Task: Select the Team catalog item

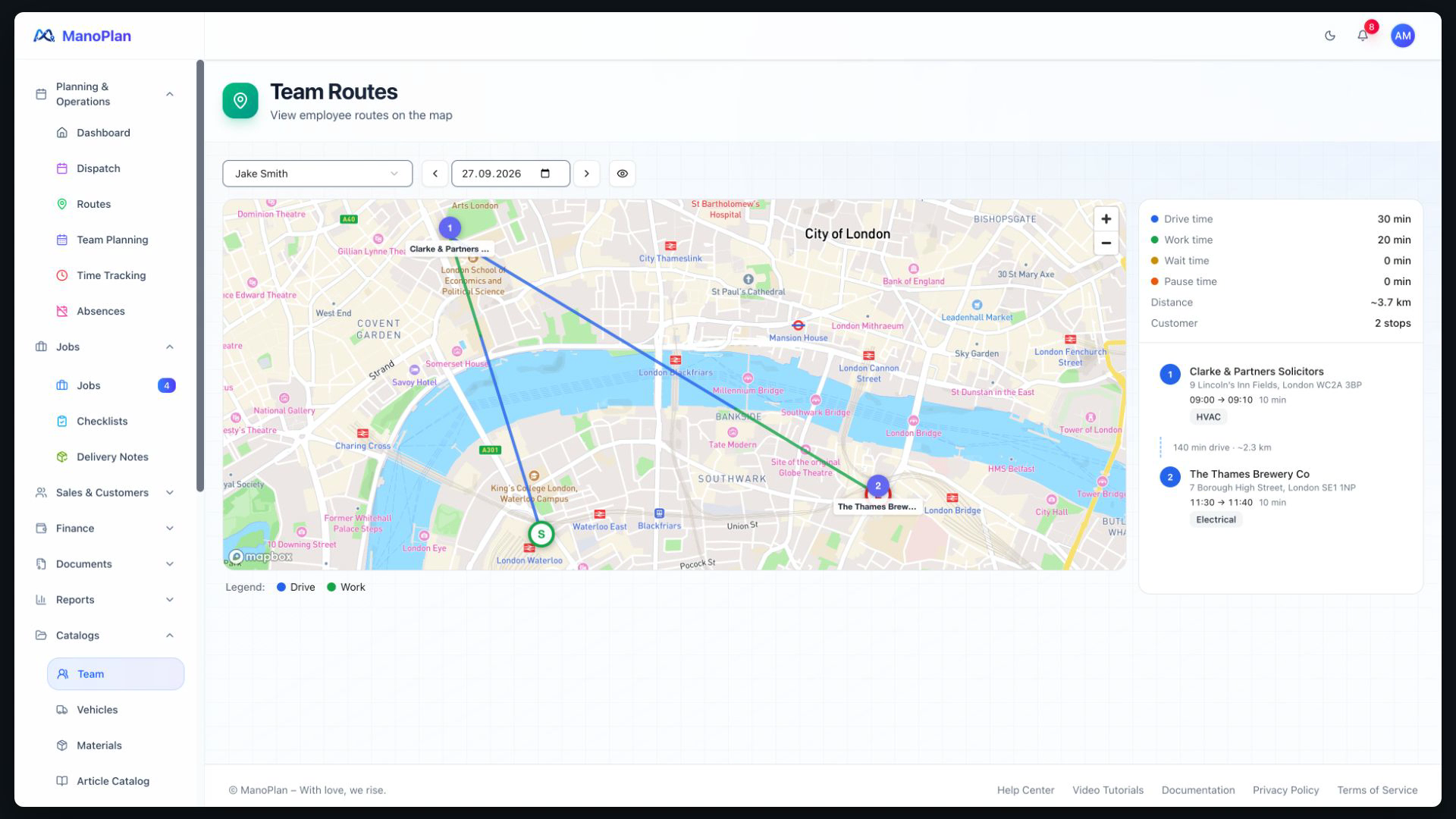Action: (x=115, y=674)
